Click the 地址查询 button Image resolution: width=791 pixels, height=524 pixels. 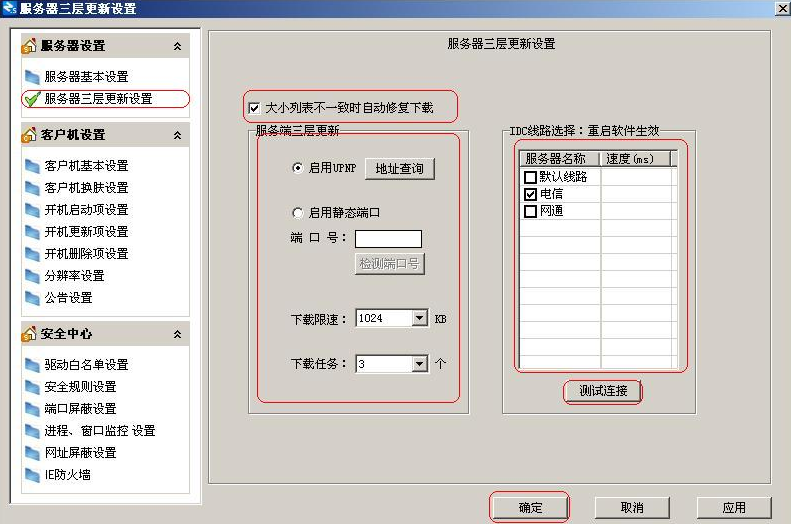400,169
